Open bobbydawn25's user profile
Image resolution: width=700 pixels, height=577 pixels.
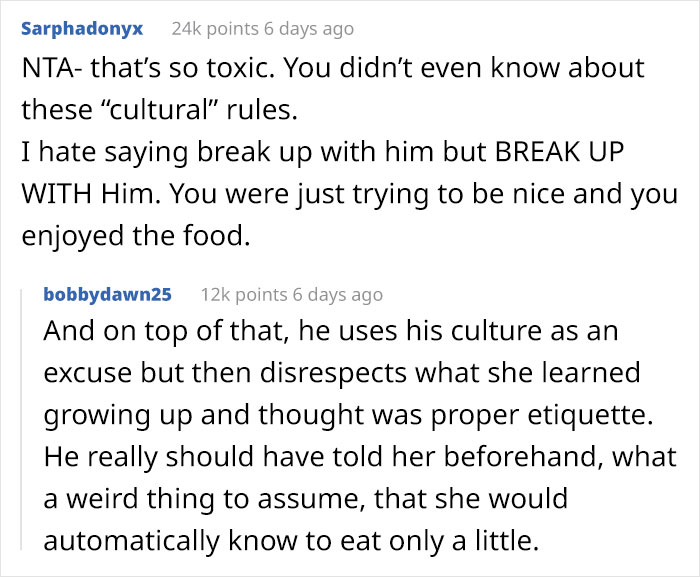[x=108, y=294]
